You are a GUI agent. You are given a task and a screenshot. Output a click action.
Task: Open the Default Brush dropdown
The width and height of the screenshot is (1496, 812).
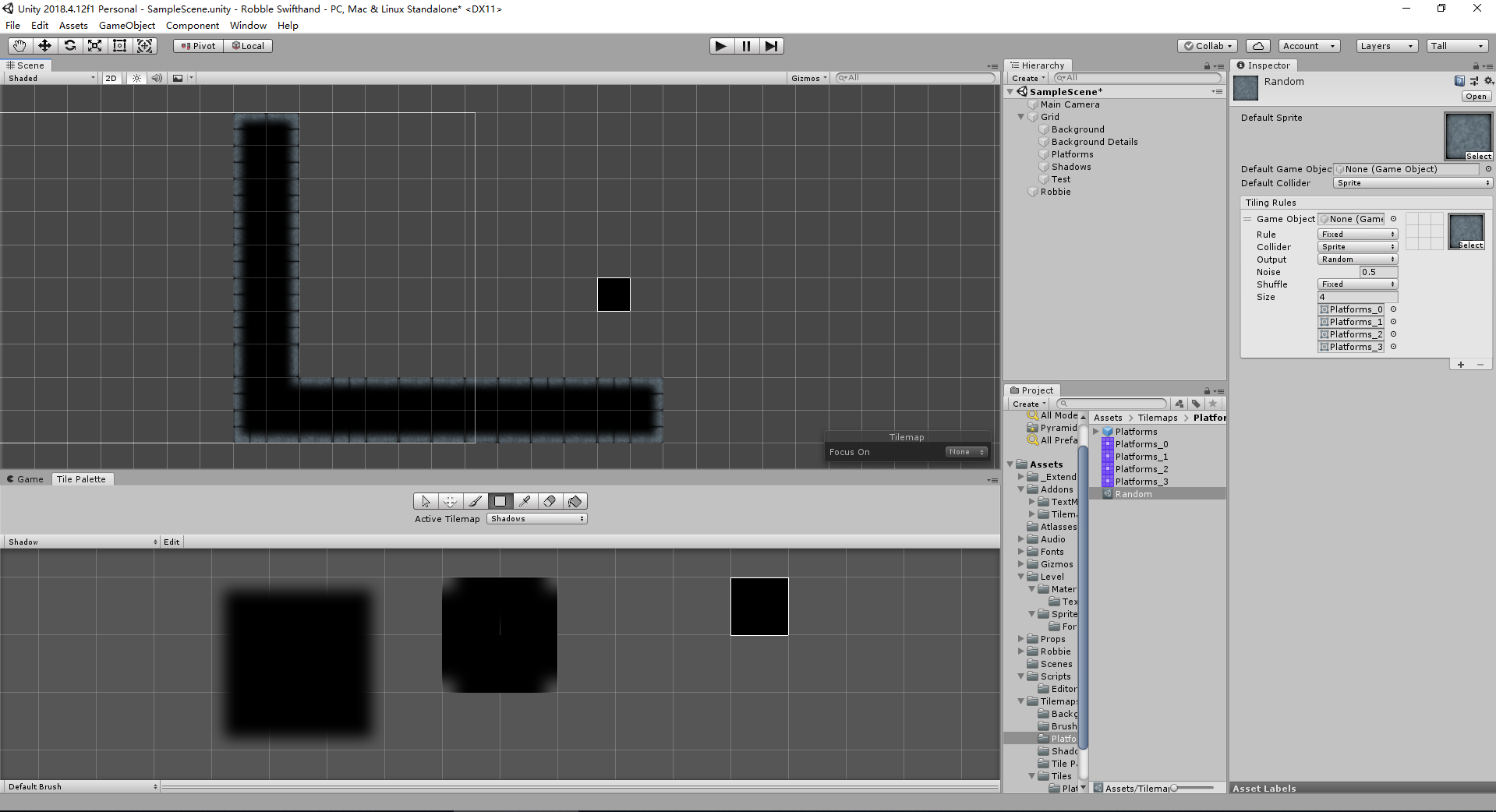[82, 786]
